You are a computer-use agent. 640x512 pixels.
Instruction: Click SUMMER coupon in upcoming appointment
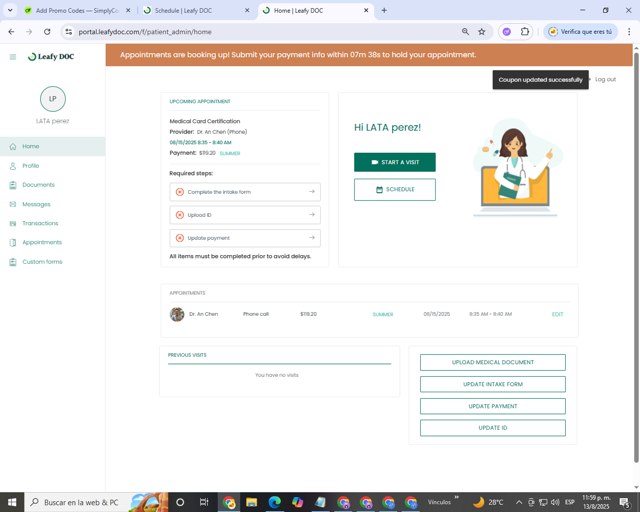coord(230,154)
